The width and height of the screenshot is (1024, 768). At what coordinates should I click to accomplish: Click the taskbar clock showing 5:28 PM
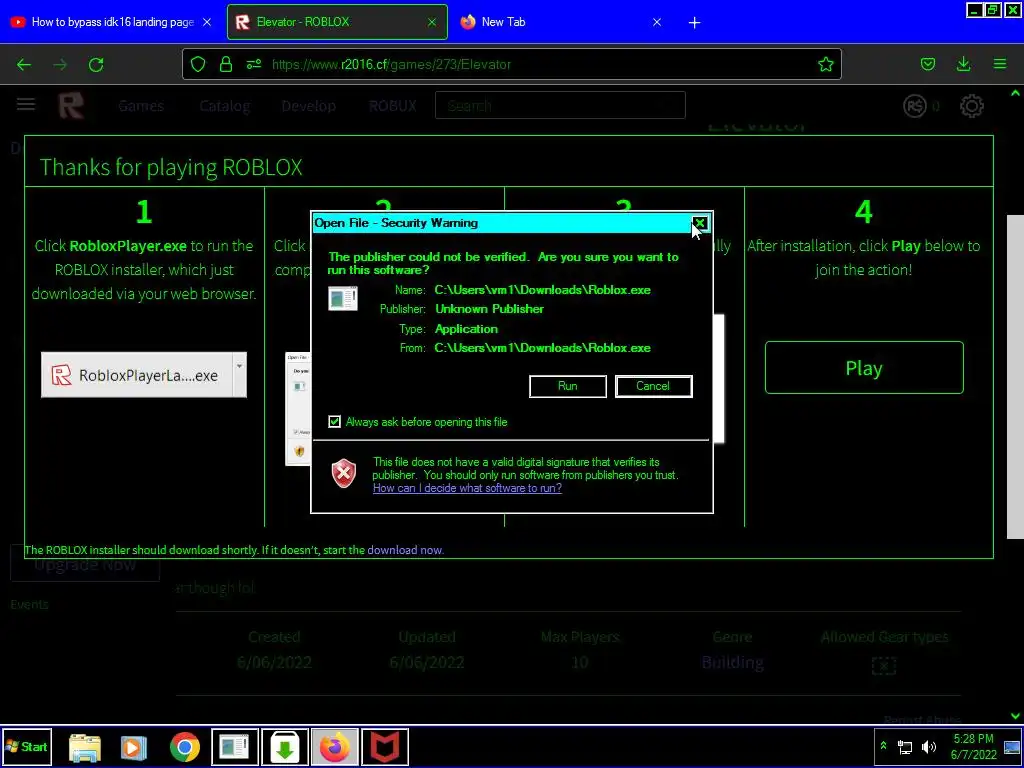[x=973, y=746]
